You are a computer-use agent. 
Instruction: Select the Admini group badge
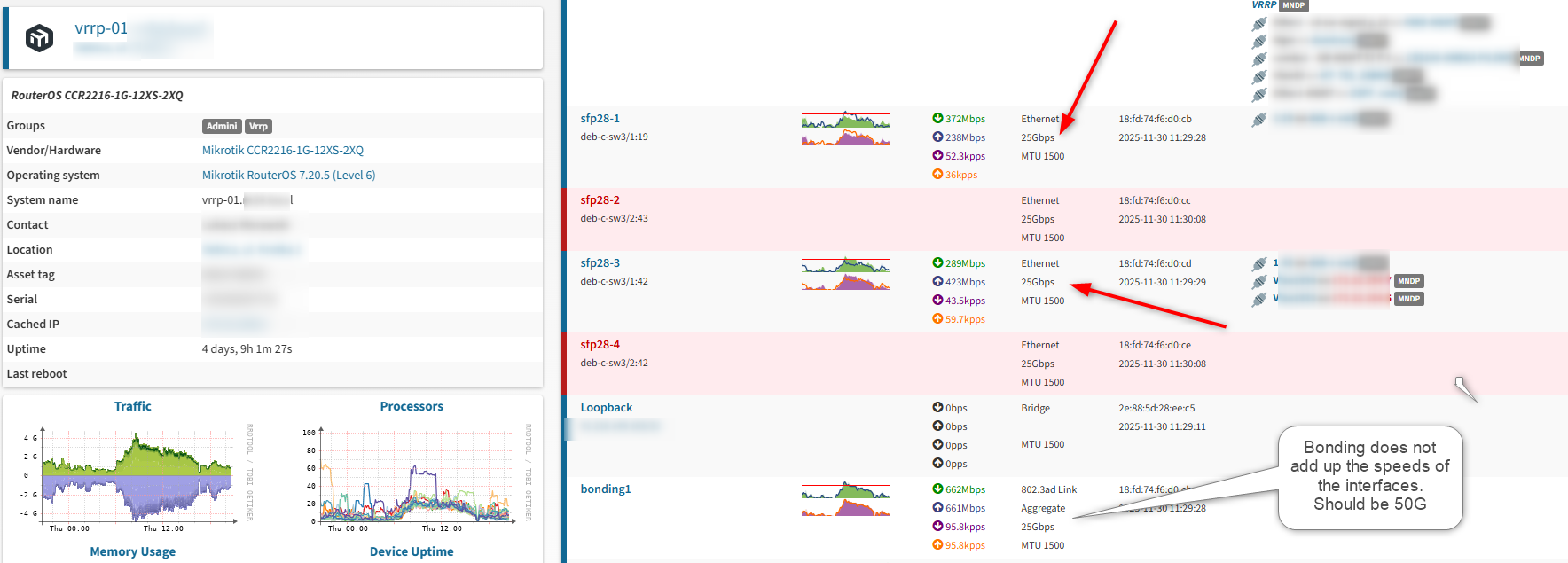[221, 127]
